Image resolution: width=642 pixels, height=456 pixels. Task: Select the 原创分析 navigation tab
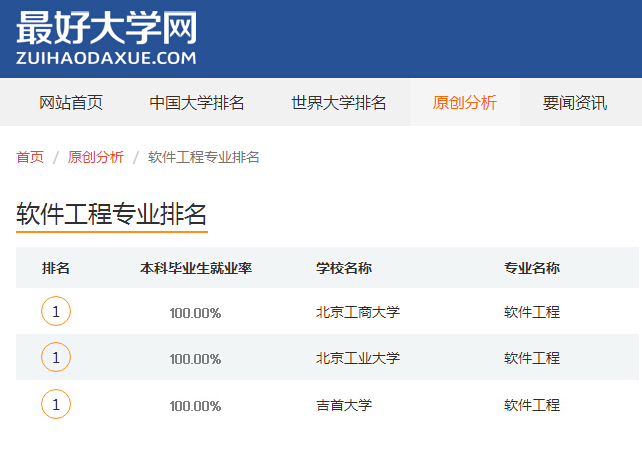point(464,103)
